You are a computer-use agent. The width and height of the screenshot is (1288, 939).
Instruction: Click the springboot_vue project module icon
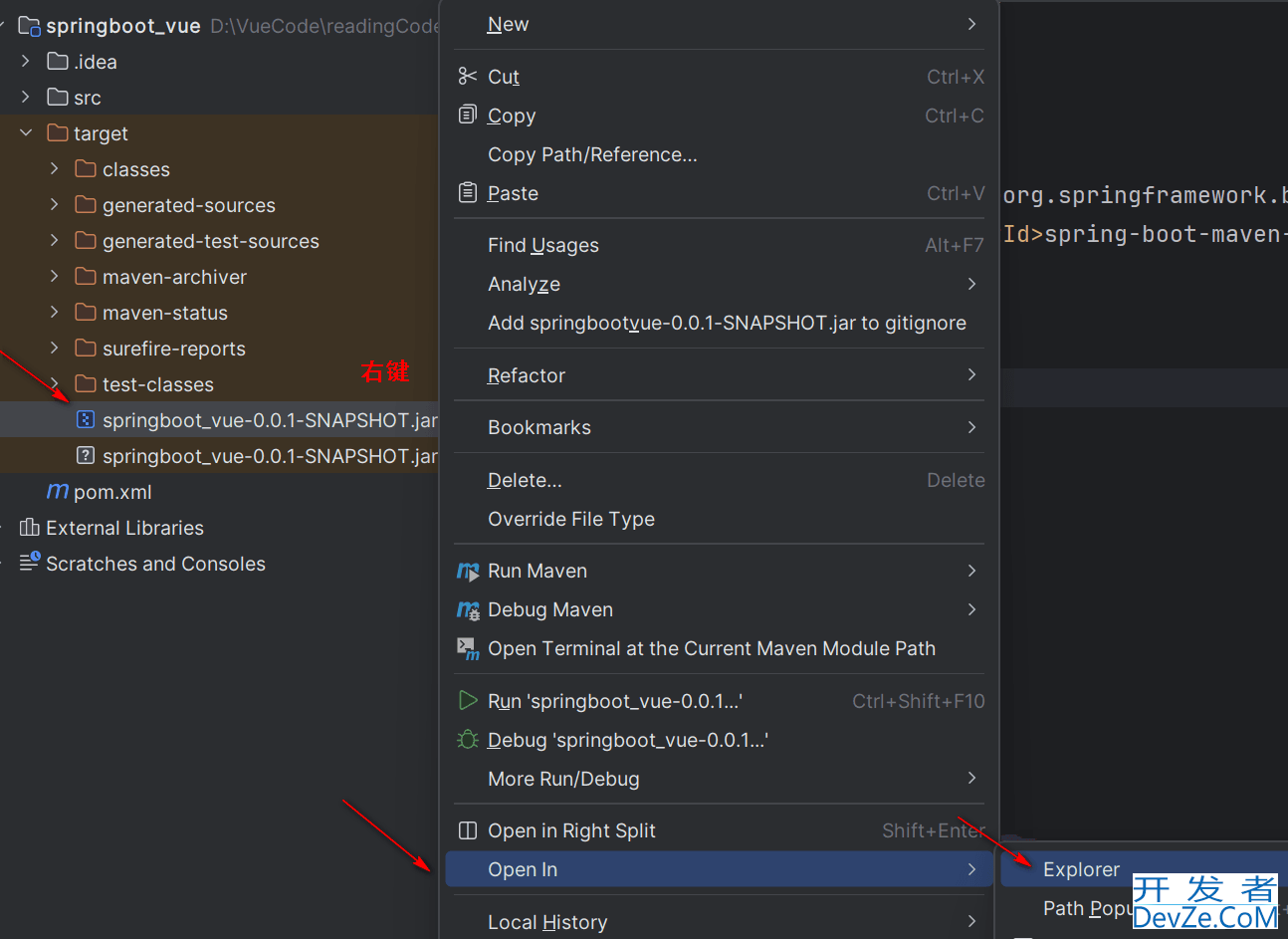pyautogui.click(x=30, y=25)
